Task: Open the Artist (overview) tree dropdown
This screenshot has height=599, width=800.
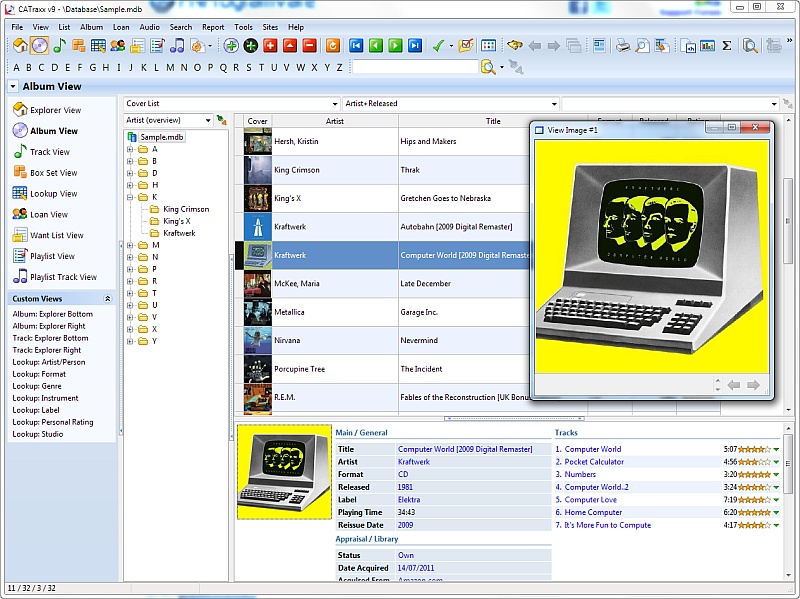Action: tap(208, 120)
